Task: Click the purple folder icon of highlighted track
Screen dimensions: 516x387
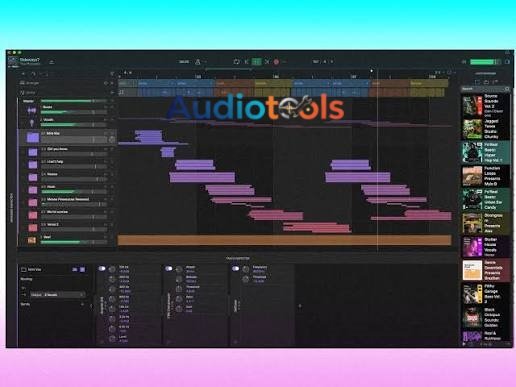Action: click(33, 137)
